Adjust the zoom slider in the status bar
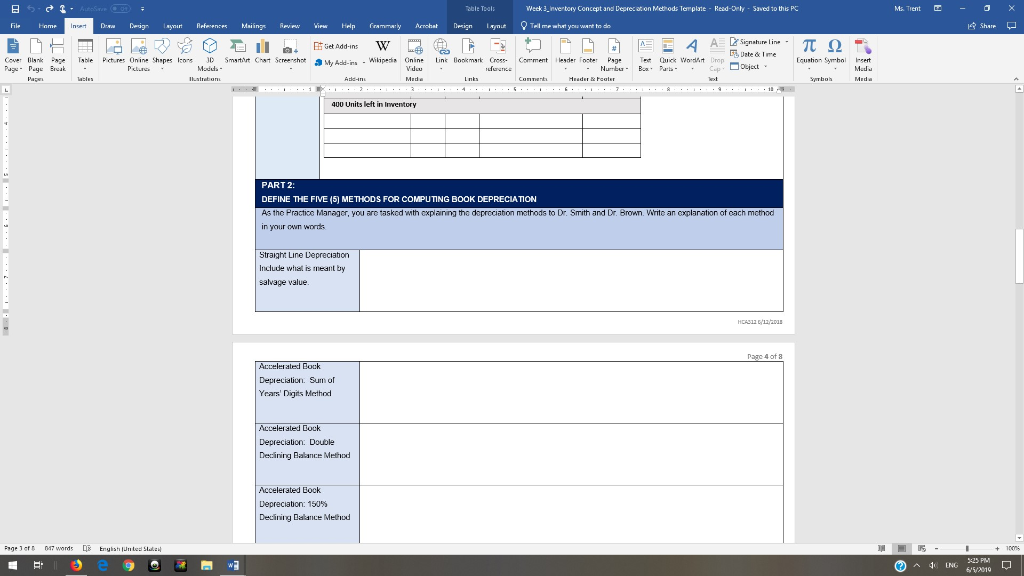 click(968, 550)
